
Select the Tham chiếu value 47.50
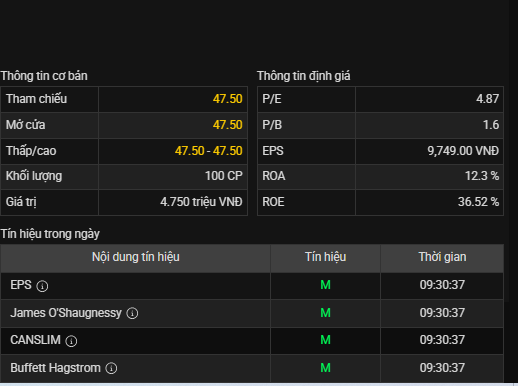228,99
